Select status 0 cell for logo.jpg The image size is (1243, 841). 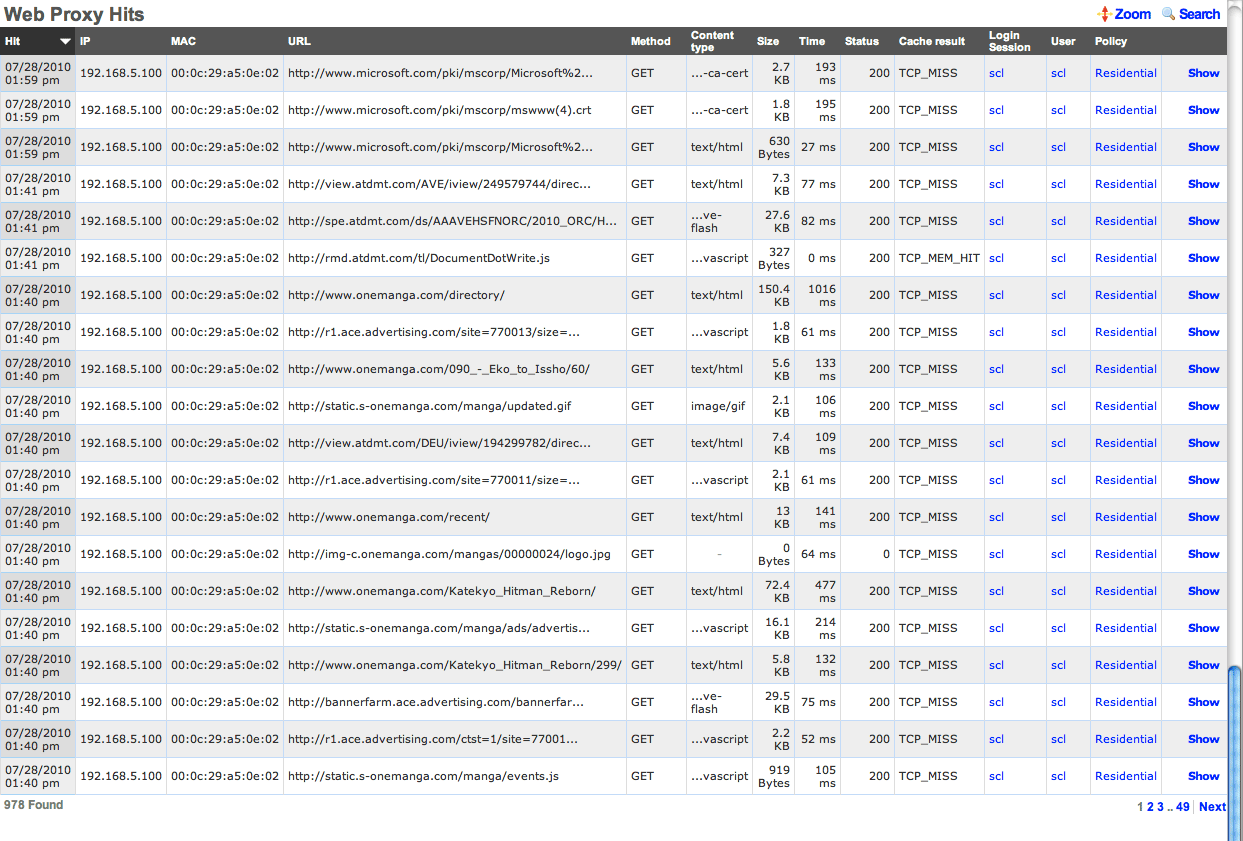pyautogui.click(x=885, y=554)
